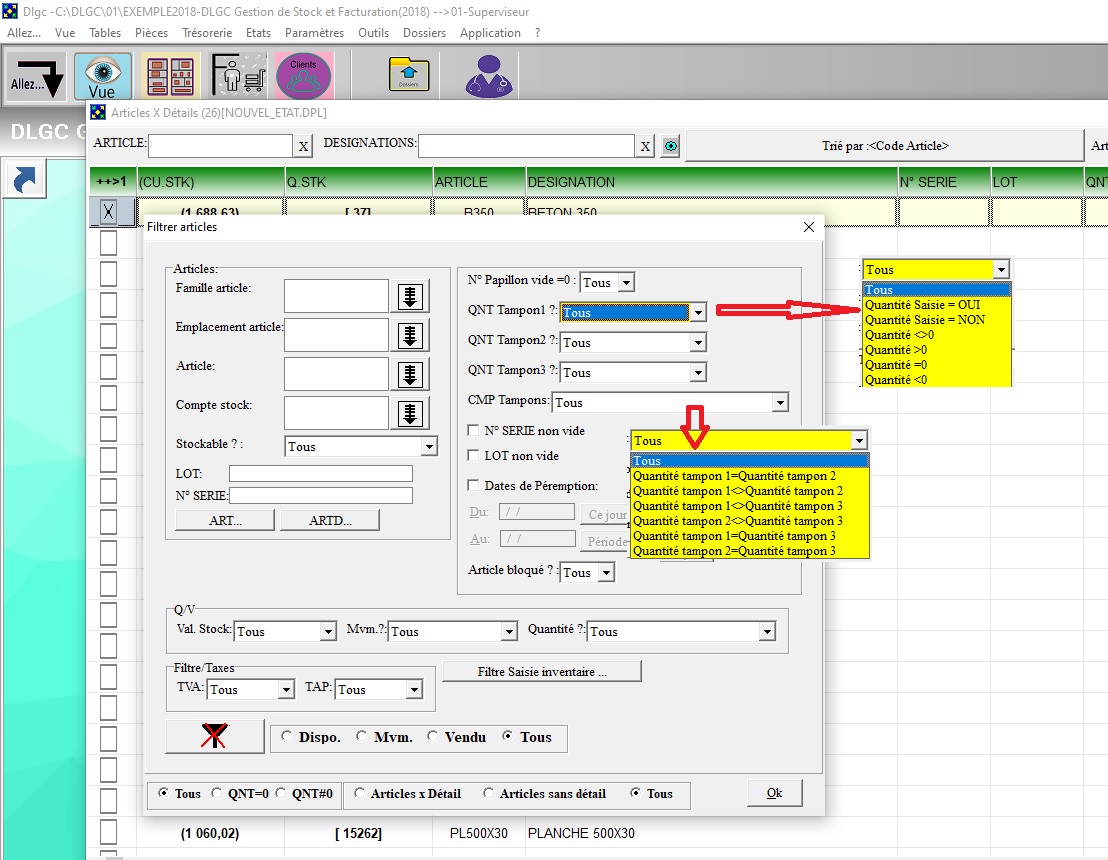Open the Trésorerie menu
Screen dimensions: 1108x860
207,33
